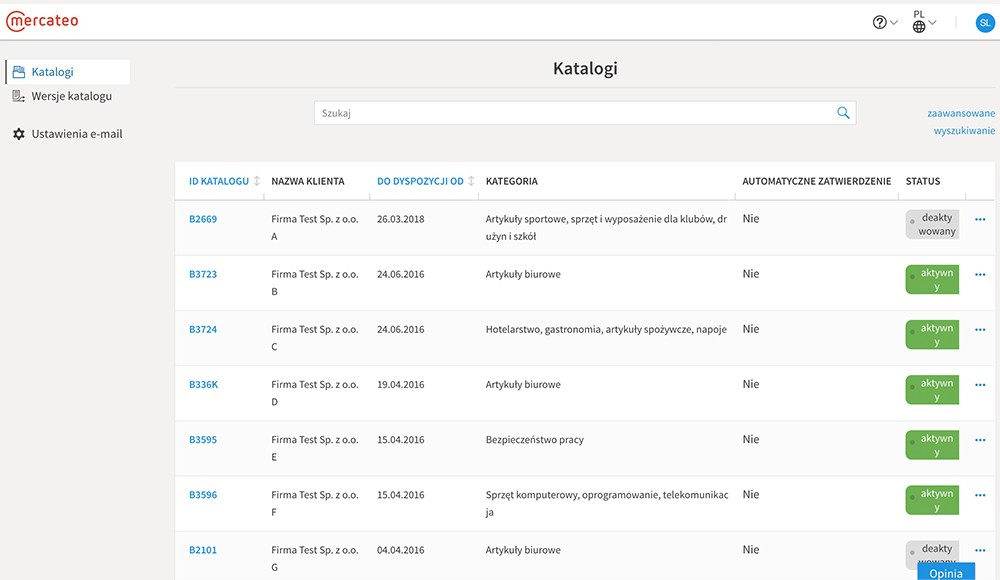Sort by ID KATALOGU column

point(224,181)
